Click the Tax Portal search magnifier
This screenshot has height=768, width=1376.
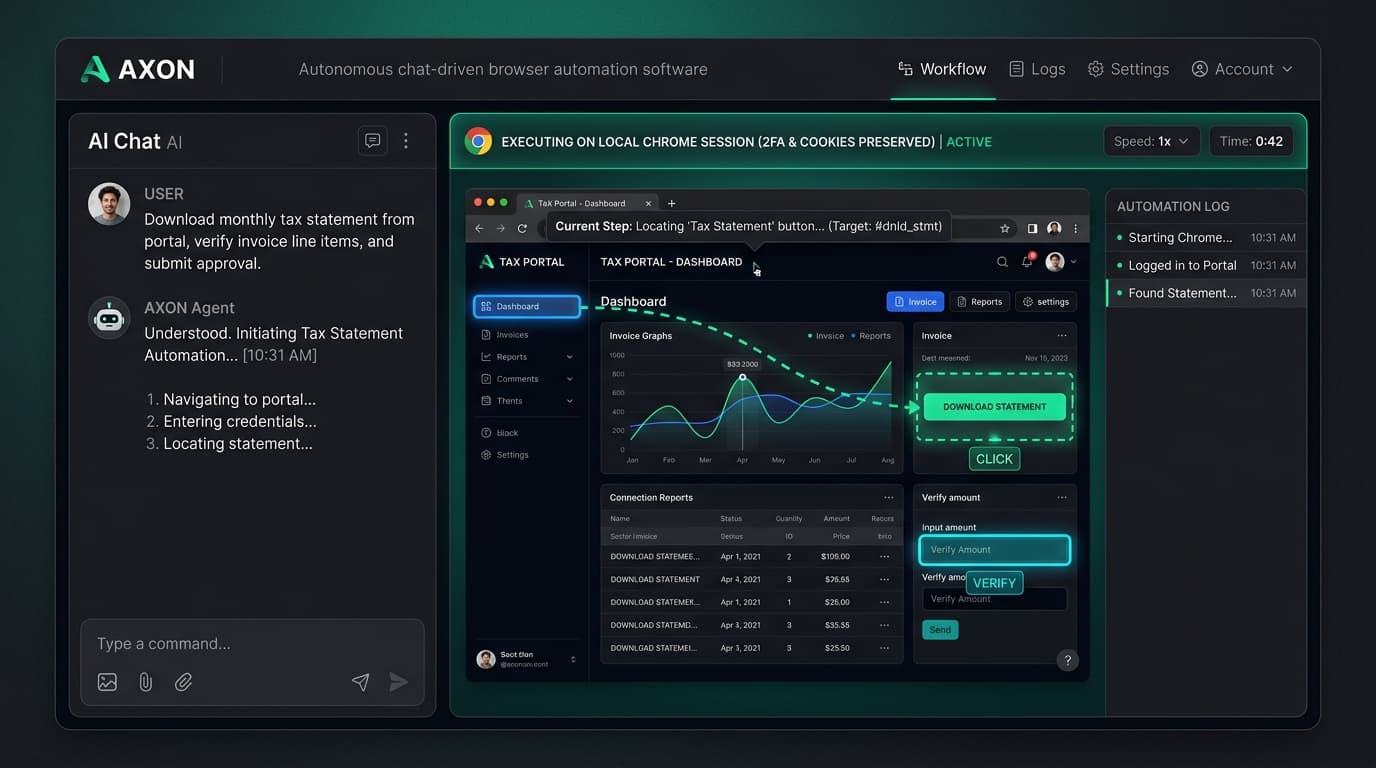point(1002,262)
